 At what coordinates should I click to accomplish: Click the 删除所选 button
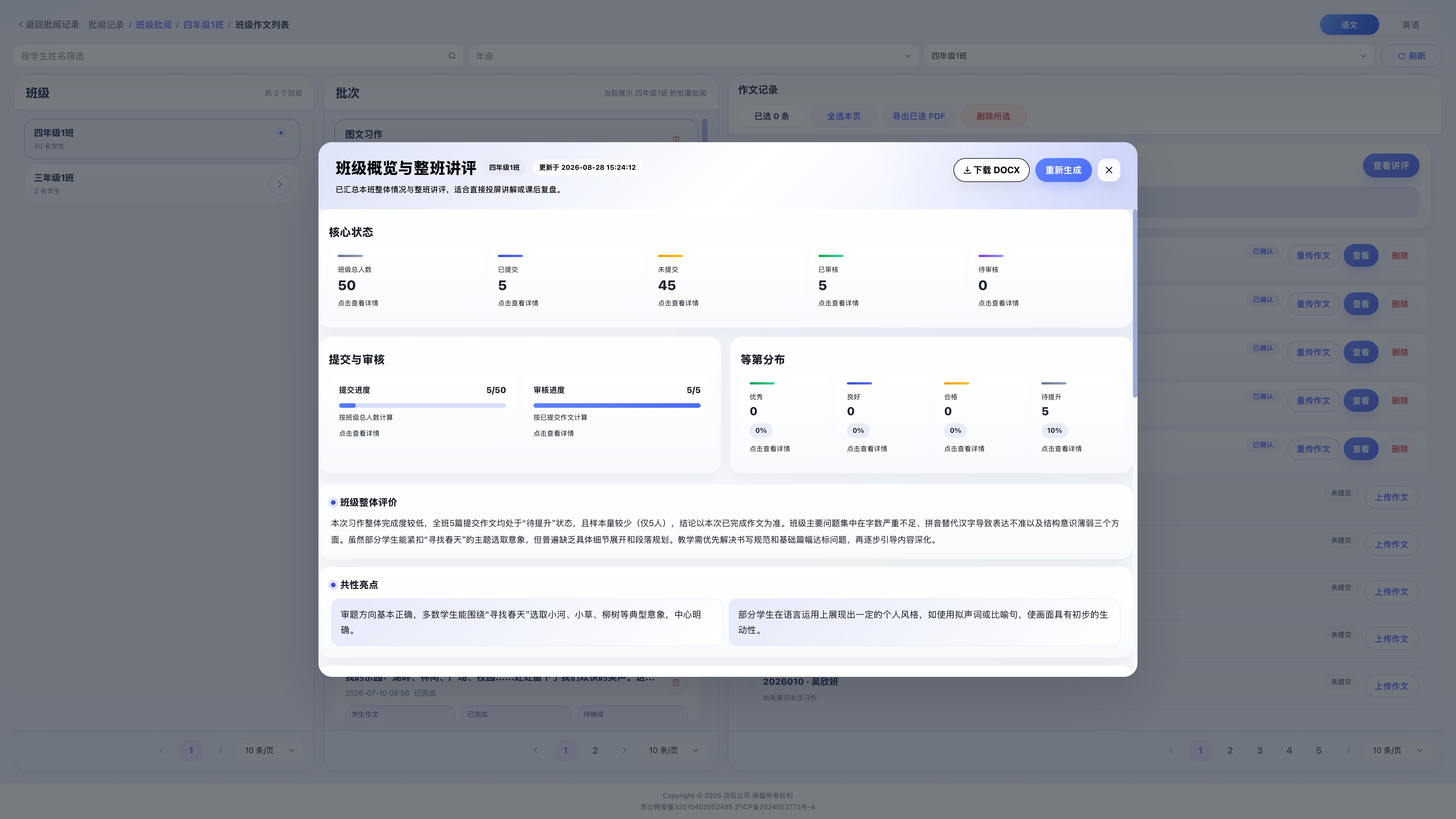[993, 116]
